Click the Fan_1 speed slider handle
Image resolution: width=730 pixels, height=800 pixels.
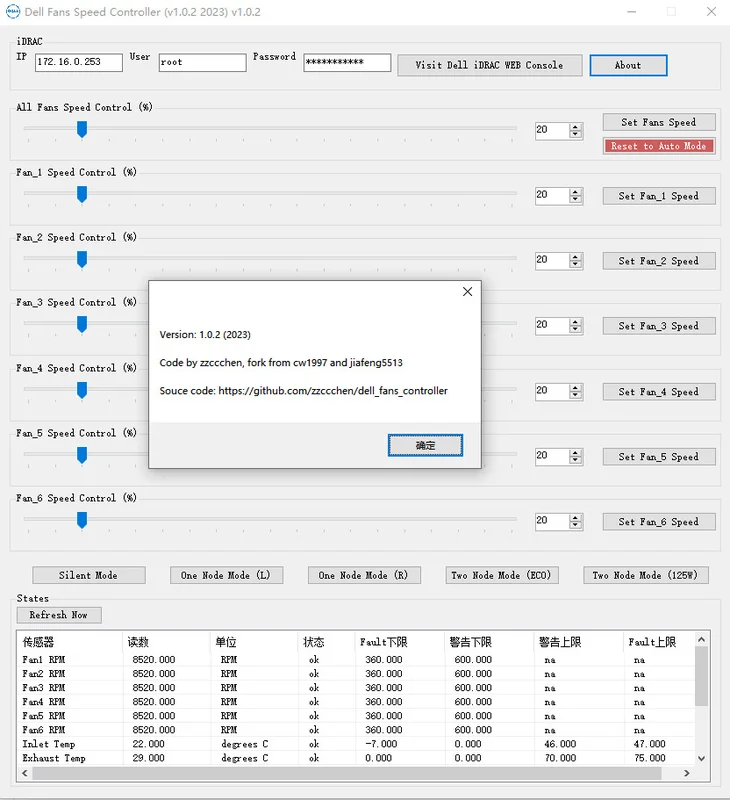(82, 194)
